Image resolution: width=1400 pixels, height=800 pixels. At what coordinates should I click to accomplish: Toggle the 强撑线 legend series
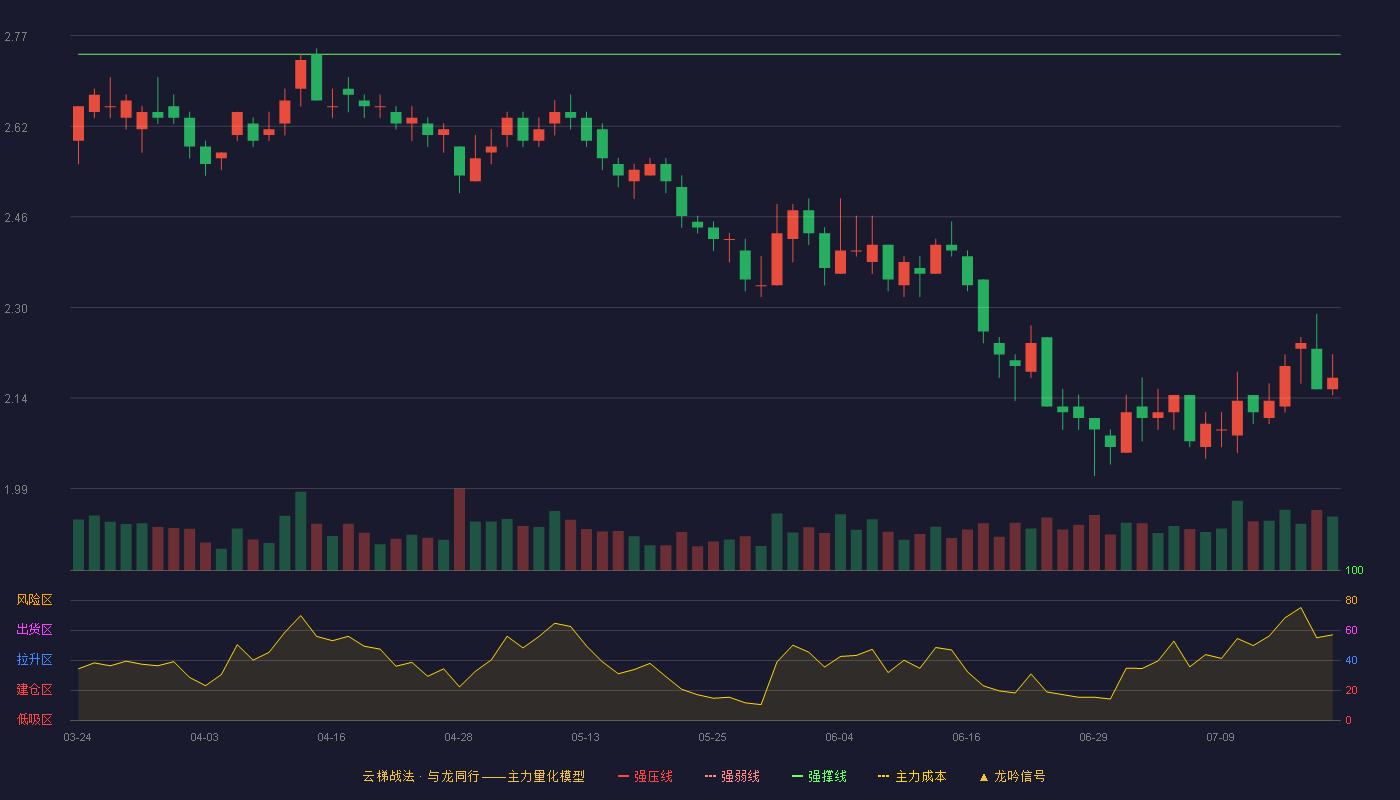(x=819, y=776)
